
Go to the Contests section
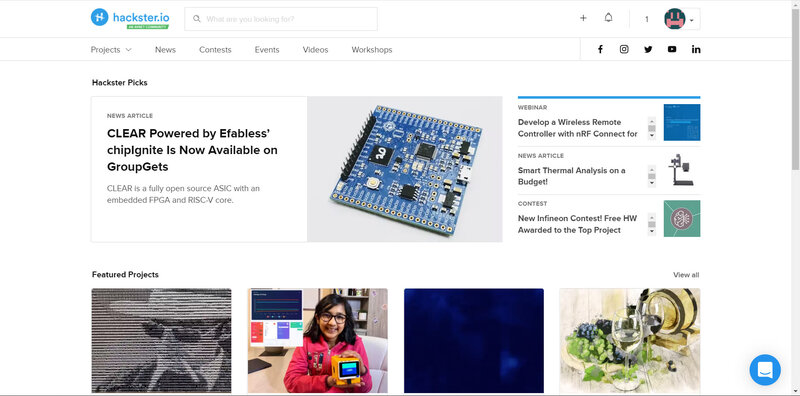pyautogui.click(x=215, y=50)
